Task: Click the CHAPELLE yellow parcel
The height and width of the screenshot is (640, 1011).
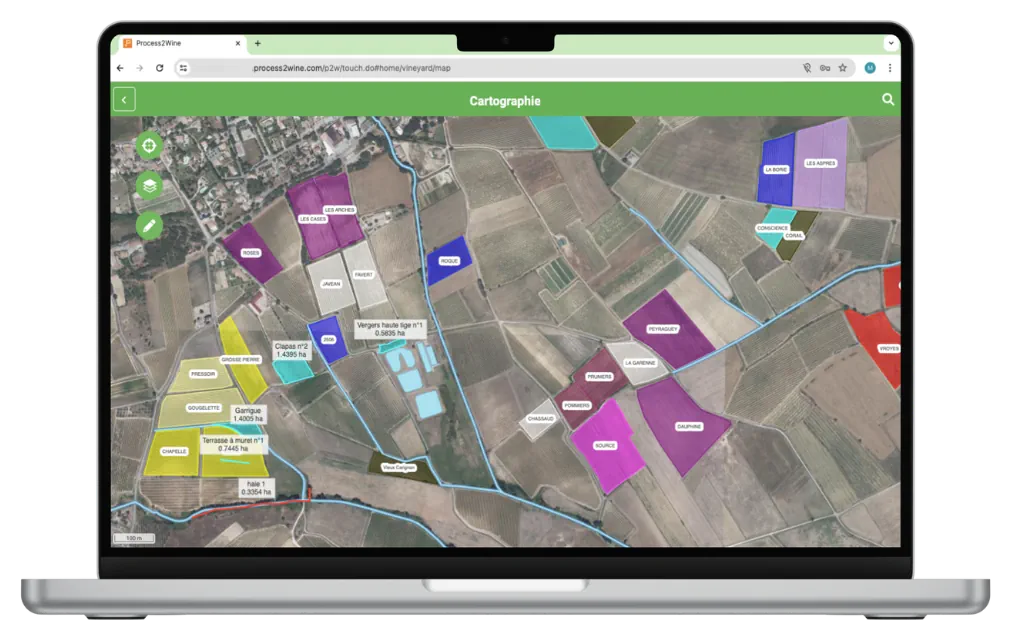Action: [x=175, y=451]
